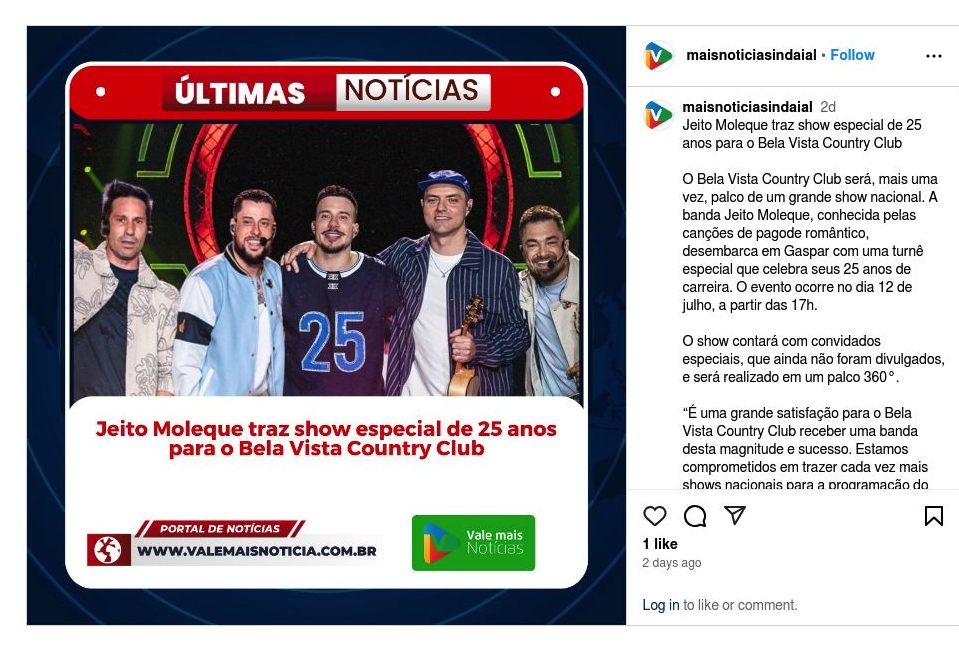The height and width of the screenshot is (665, 959).
Task: Click the Últimas Notícias red banner
Action: pyautogui.click(x=327, y=92)
